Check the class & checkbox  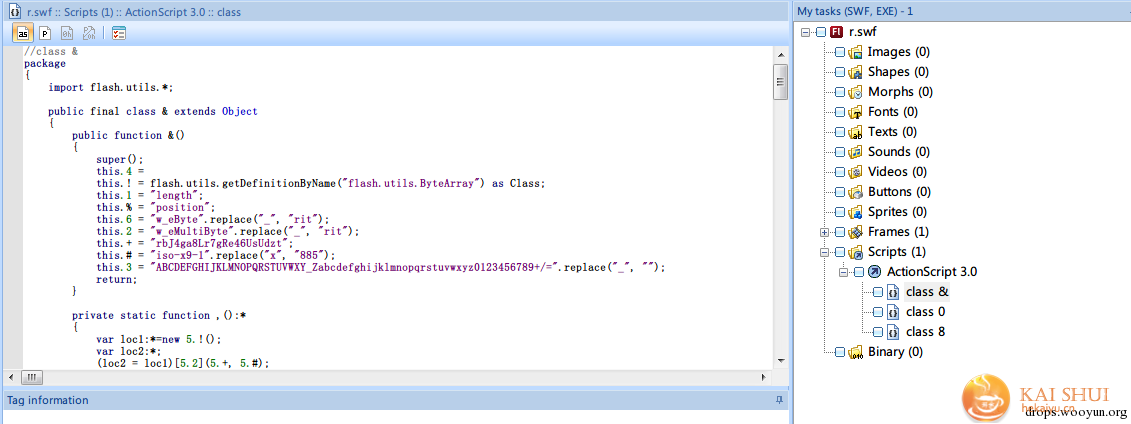point(877,292)
